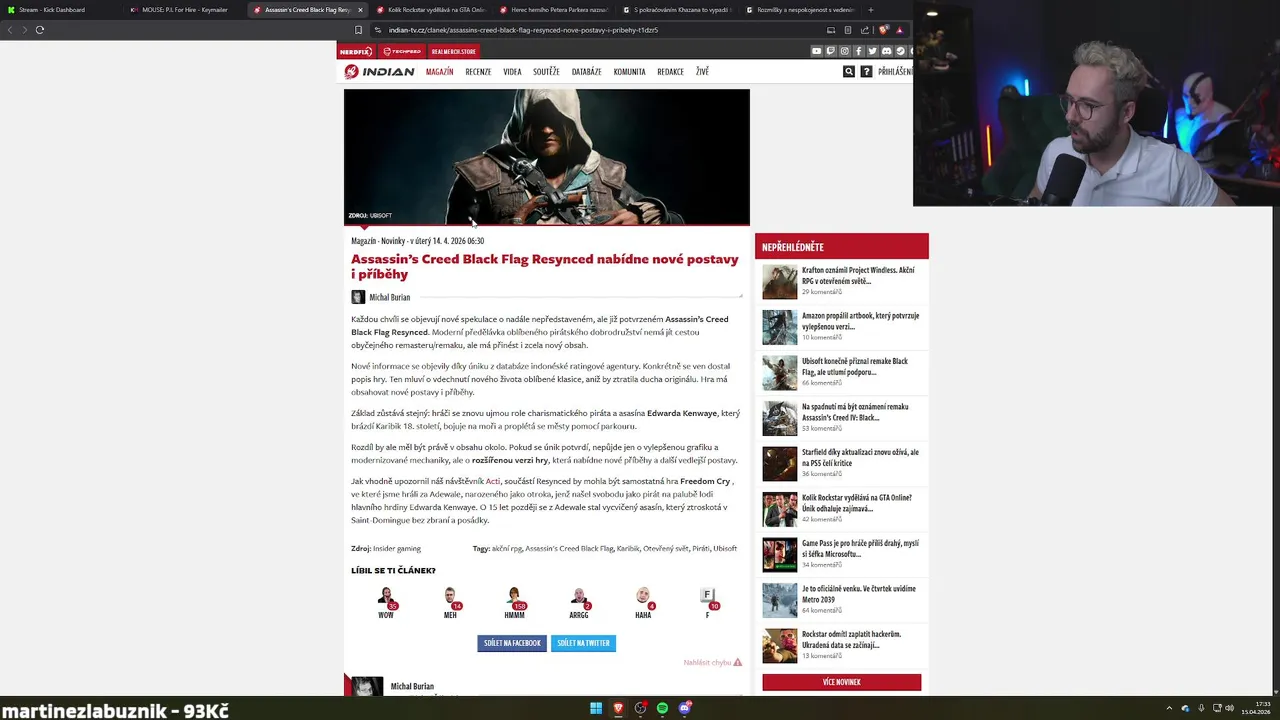
Task: Open the reader mode icon in the address bar
Action: (848, 30)
